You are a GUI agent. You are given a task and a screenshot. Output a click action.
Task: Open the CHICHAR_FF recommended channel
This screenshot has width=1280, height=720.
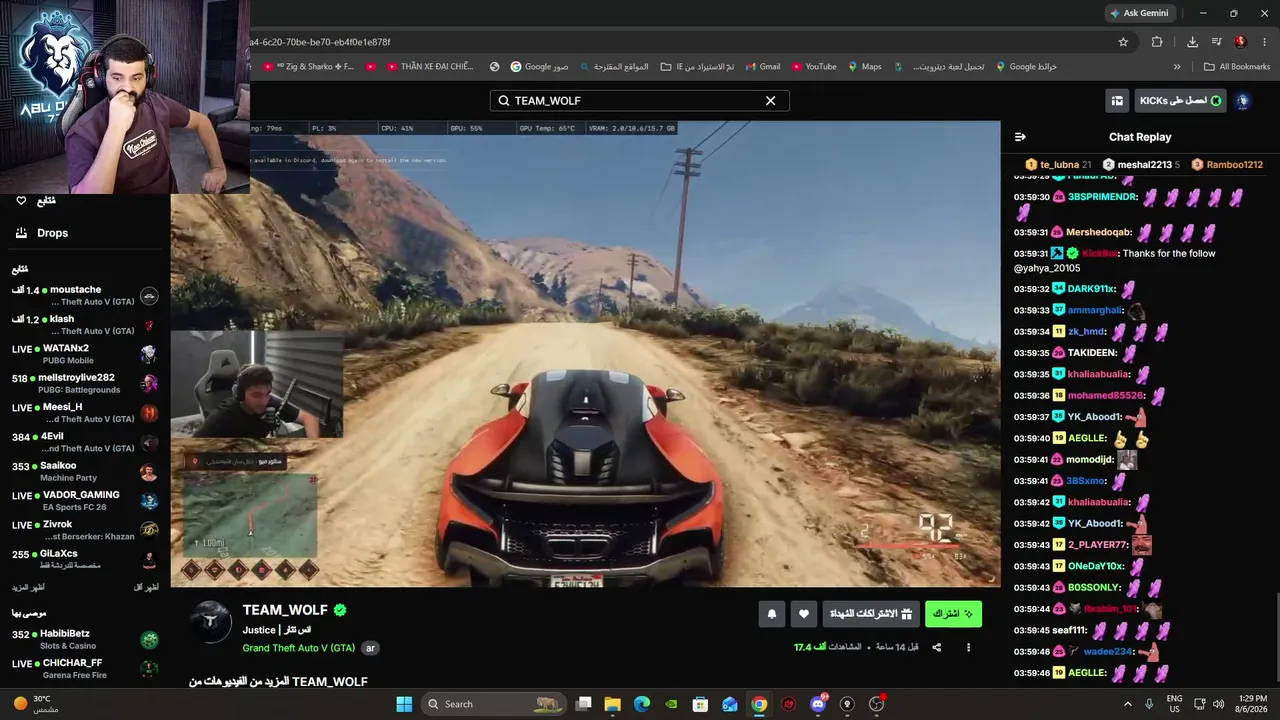click(x=85, y=669)
